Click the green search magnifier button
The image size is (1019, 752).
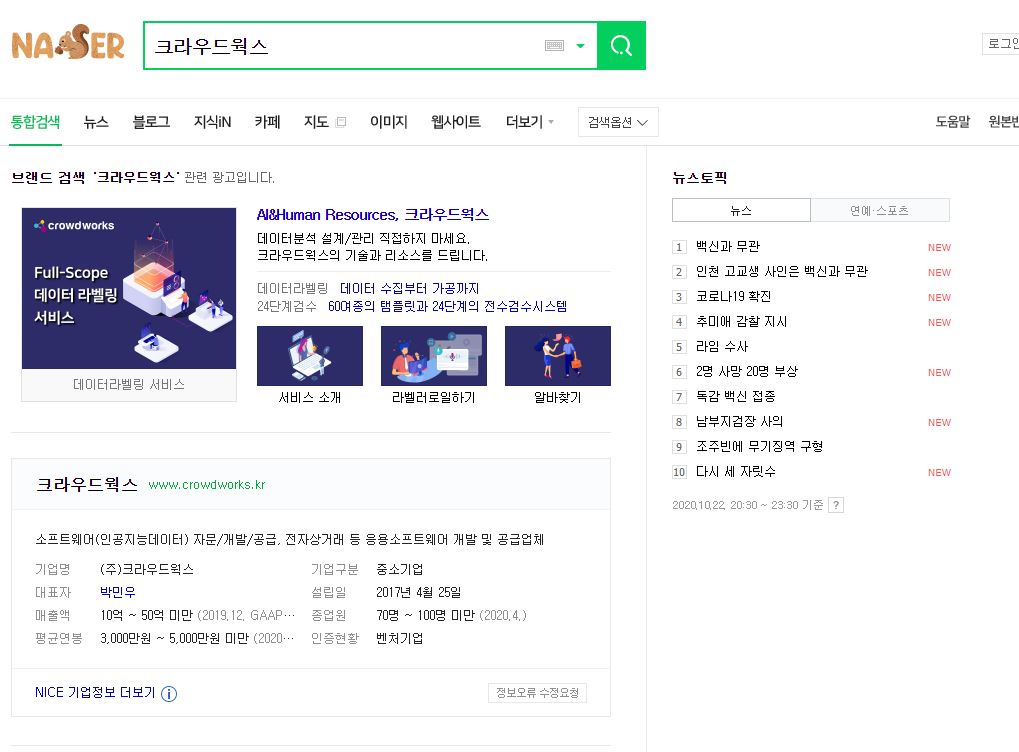pyautogui.click(x=621, y=45)
